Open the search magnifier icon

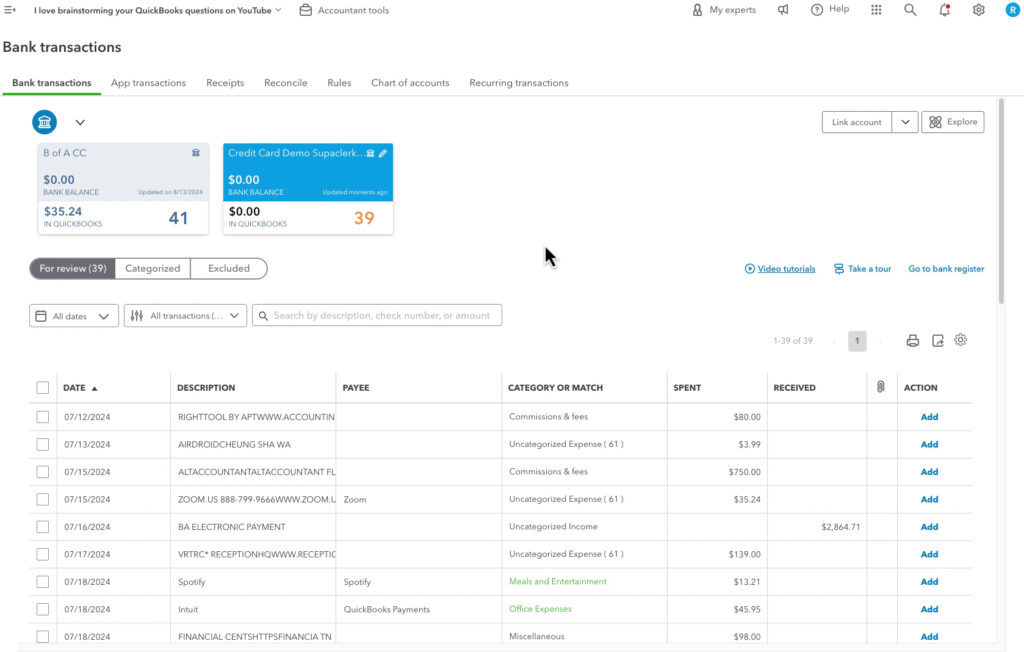click(910, 10)
